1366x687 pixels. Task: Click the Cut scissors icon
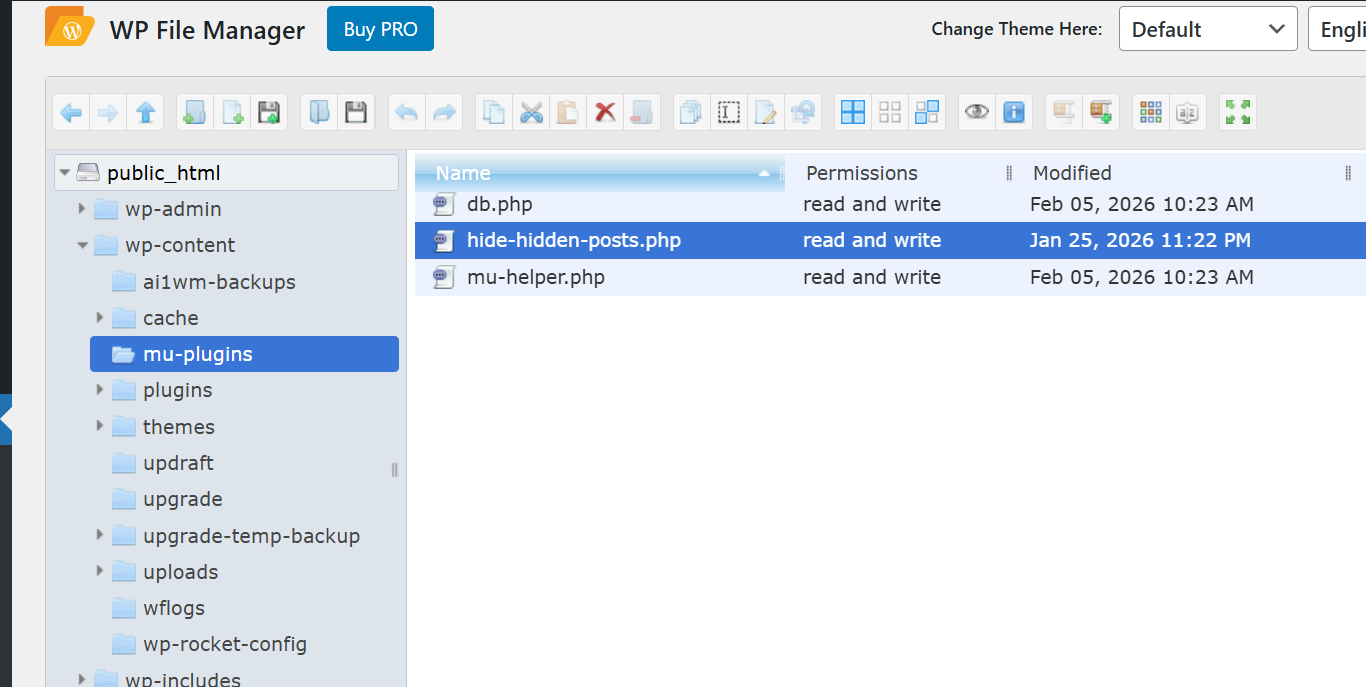(531, 112)
